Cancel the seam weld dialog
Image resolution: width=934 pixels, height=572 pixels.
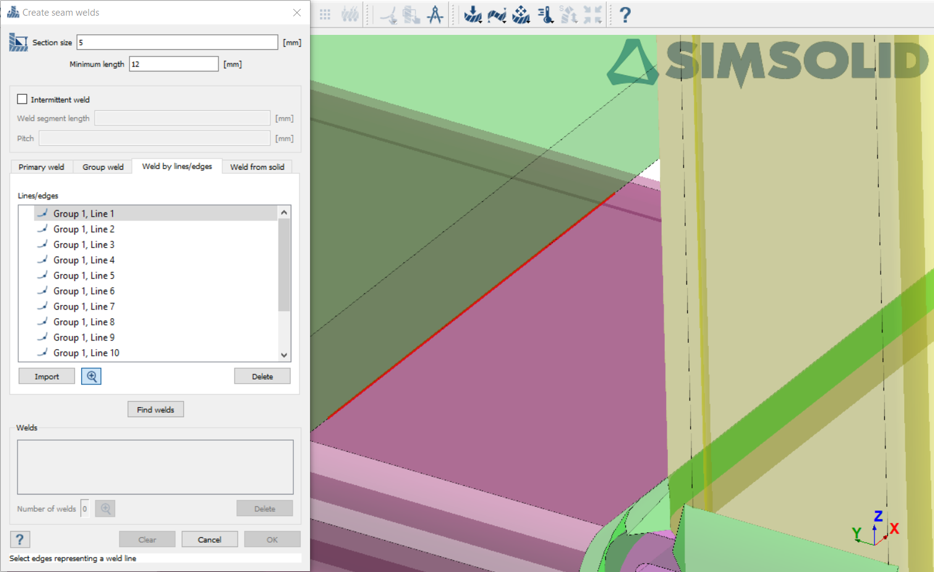coord(209,540)
